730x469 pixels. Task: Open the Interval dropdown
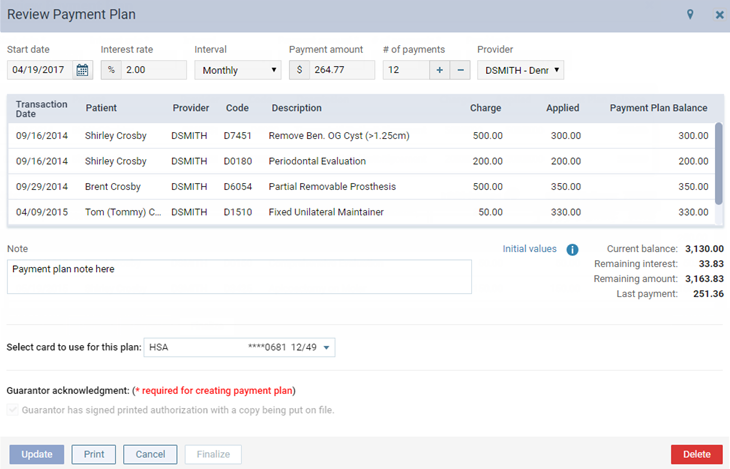(238, 70)
